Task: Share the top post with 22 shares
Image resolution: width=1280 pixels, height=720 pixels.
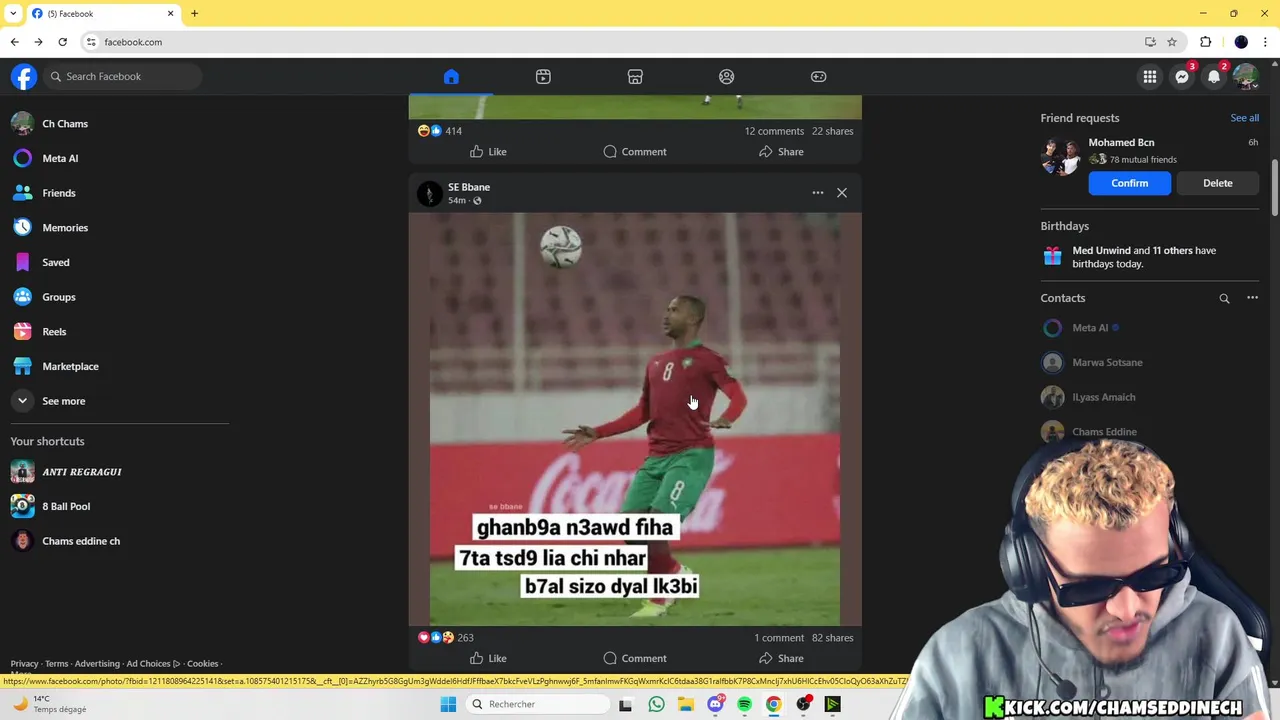Action: (x=781, y=152)
